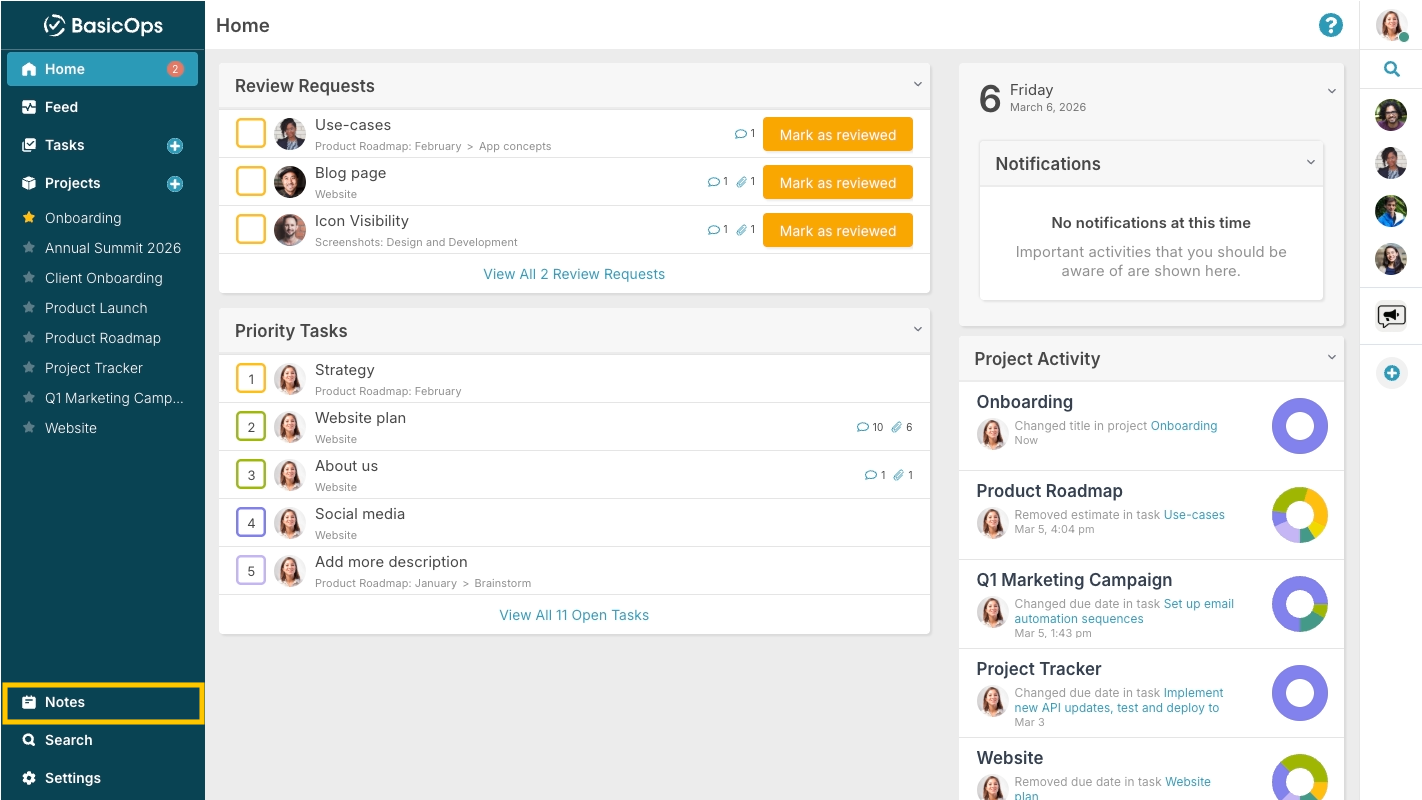This screenshot has width=1422, height=800.
Task: Open search via right panel magnifier icon
Action: [x=1391, y=69]
